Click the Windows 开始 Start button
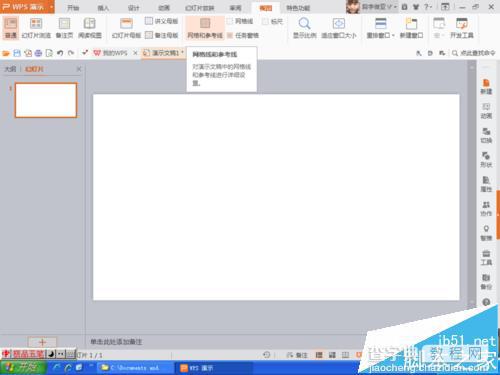This screenshot has width=500, height=375. click(x=23, y=368)
